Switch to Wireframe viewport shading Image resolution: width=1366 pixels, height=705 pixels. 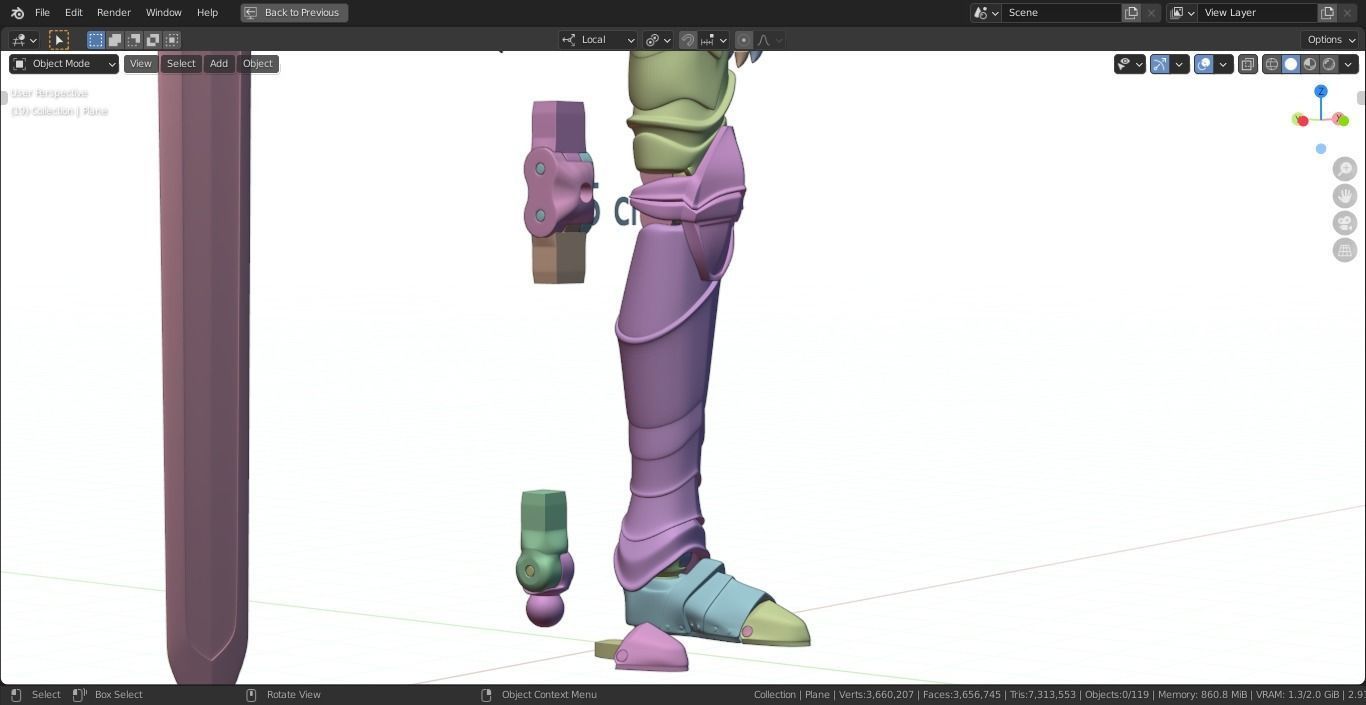[1272, 64]
